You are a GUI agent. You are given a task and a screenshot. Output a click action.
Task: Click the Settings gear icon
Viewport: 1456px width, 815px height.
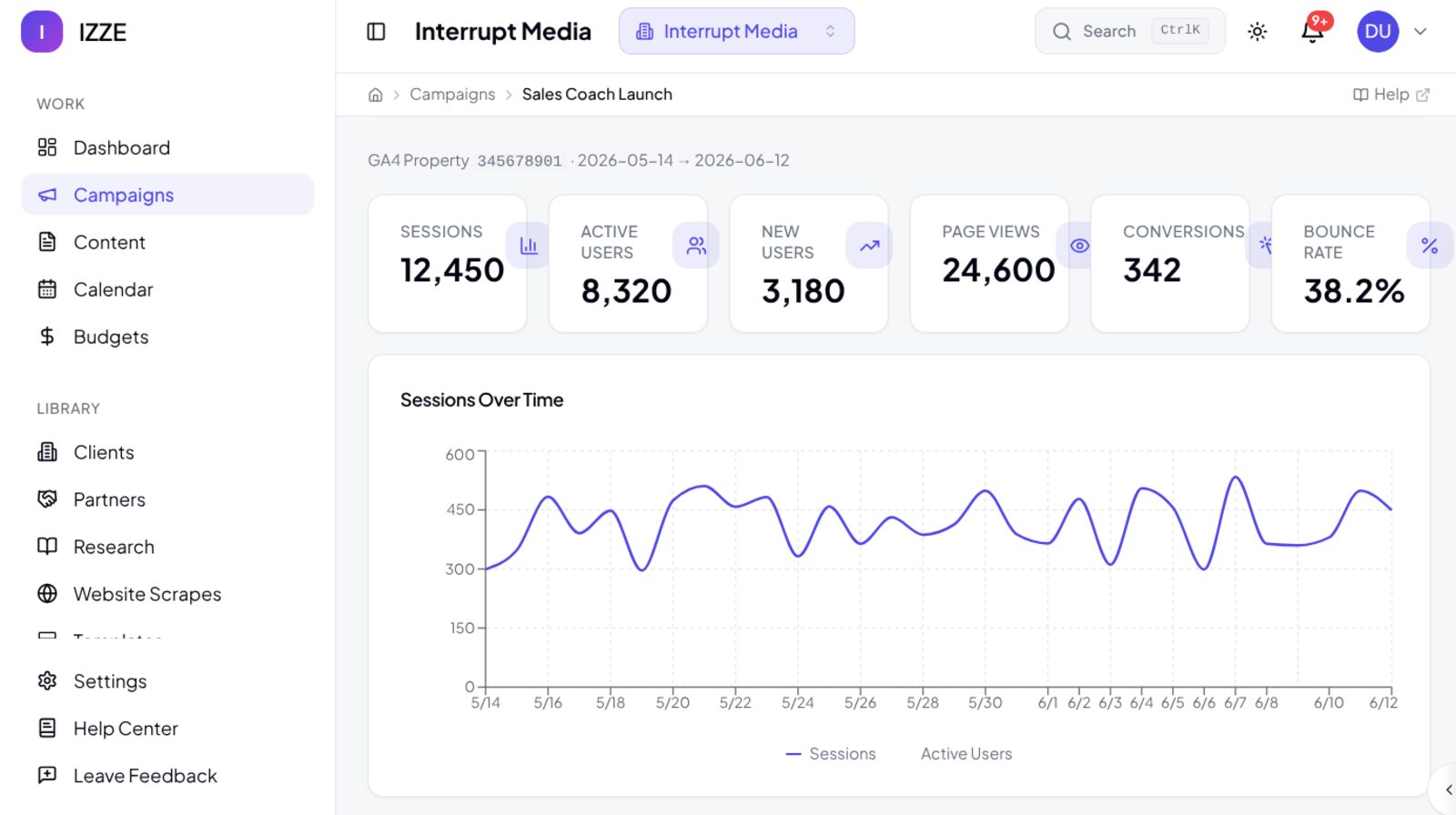[47, 681]
